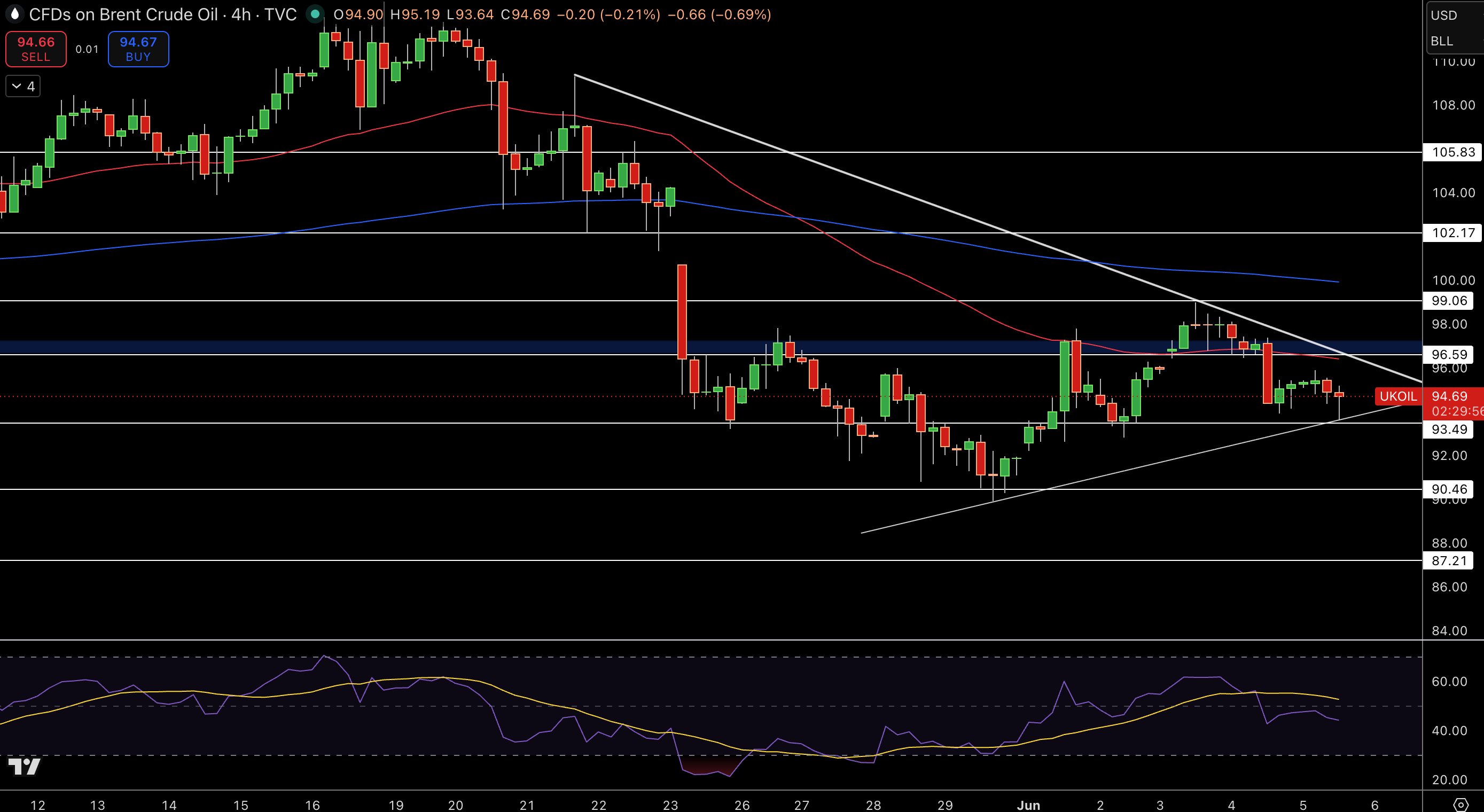Screen dimensions: 1484x812
Task: Click date 16 on the time axis
Action: point(313,805)
